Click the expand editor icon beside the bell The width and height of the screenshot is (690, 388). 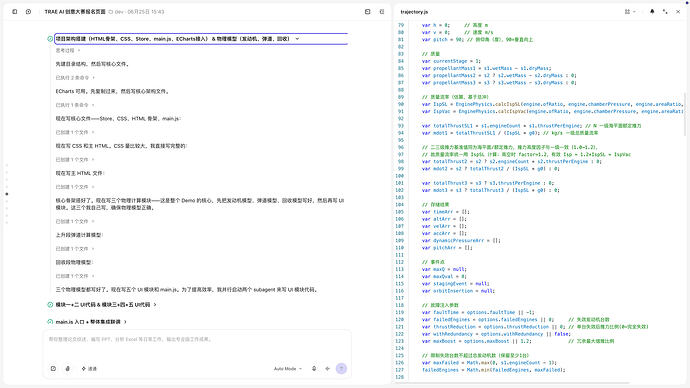pyautogui.click(x=665, y=12)
